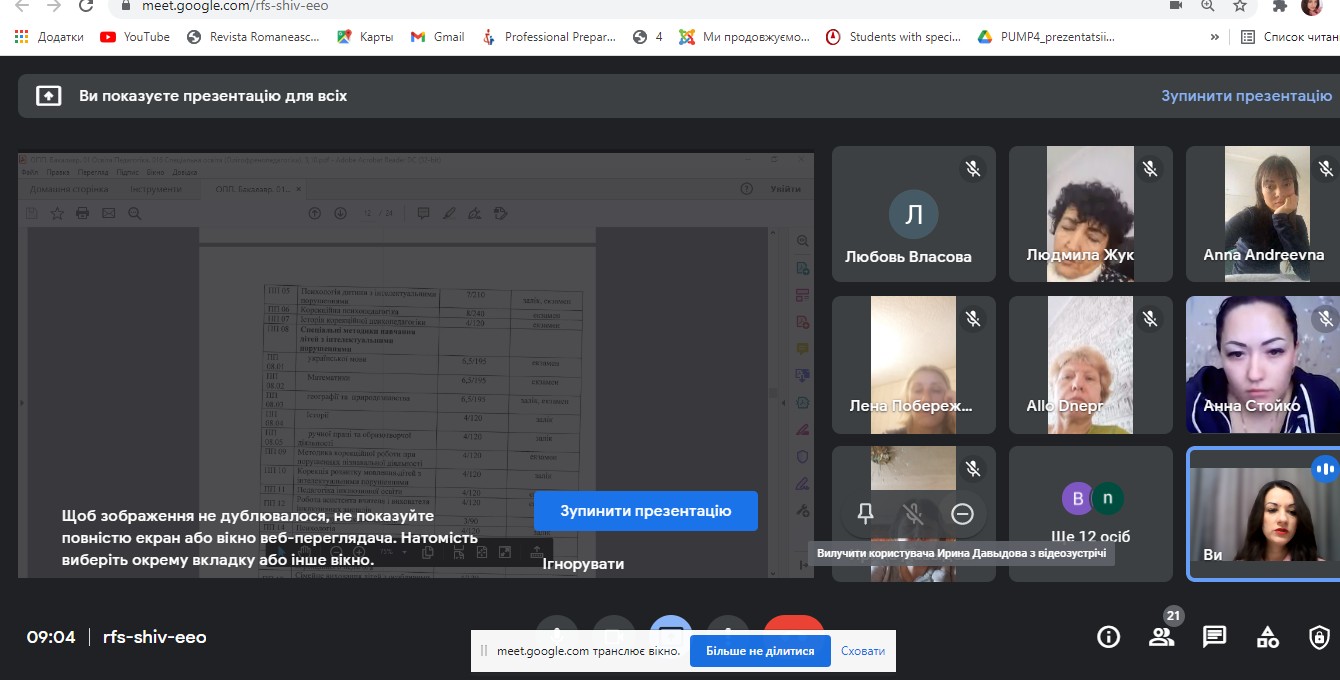The width and height of the screenshot is (1340, 680).
Task: Open the chat panel icon
Action: coord(1214,637)
